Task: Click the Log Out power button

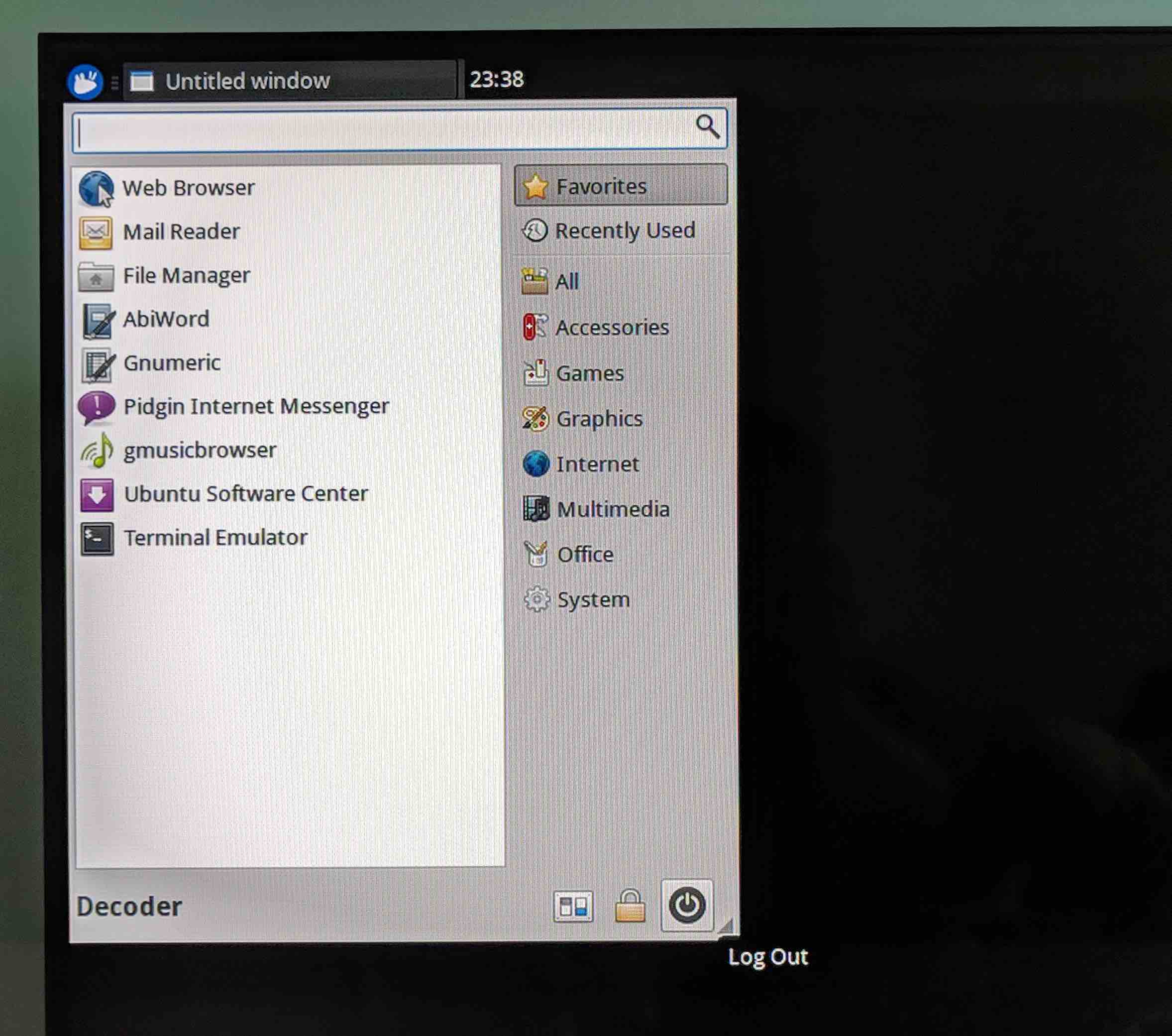Action: [686, 905]
